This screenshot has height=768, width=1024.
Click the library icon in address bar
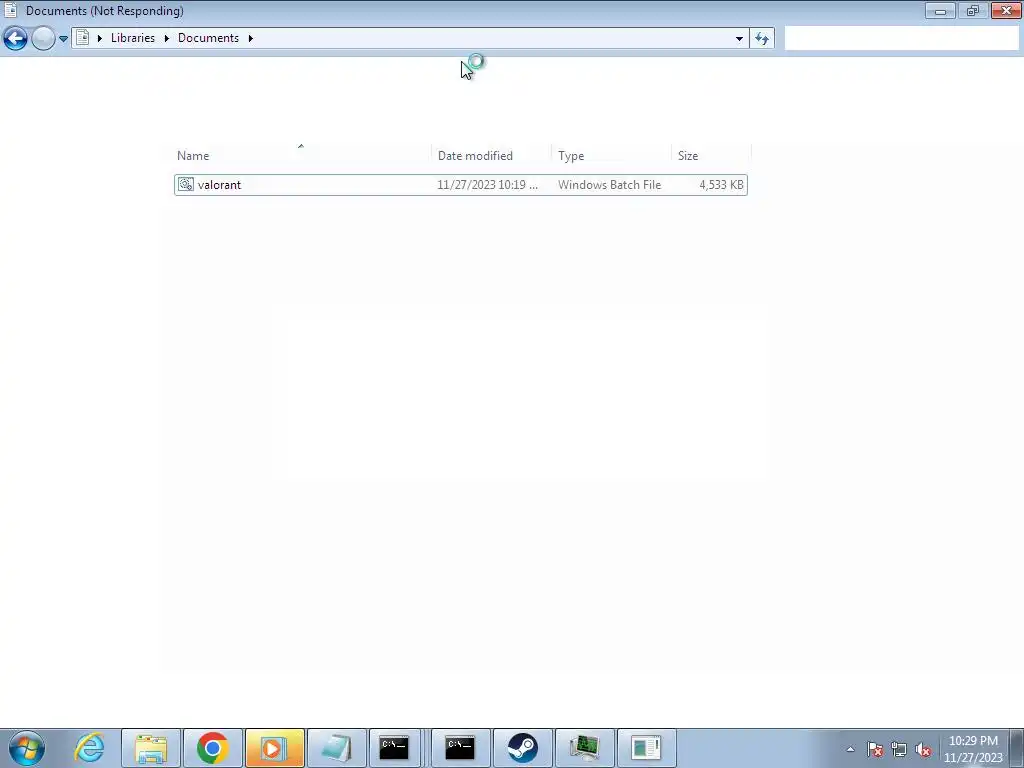tap(82, 38)
